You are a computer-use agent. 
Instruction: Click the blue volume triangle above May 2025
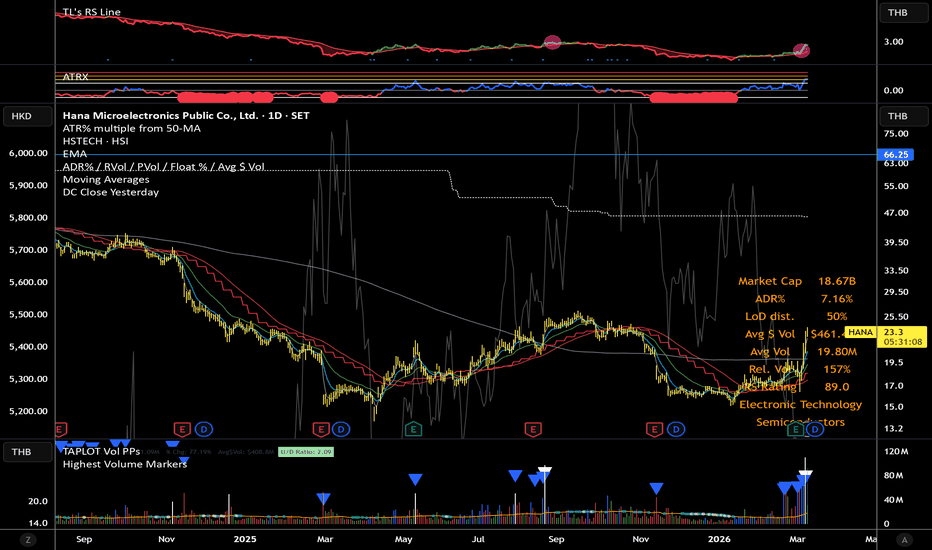pyautogui.click(x=415, y=479)
